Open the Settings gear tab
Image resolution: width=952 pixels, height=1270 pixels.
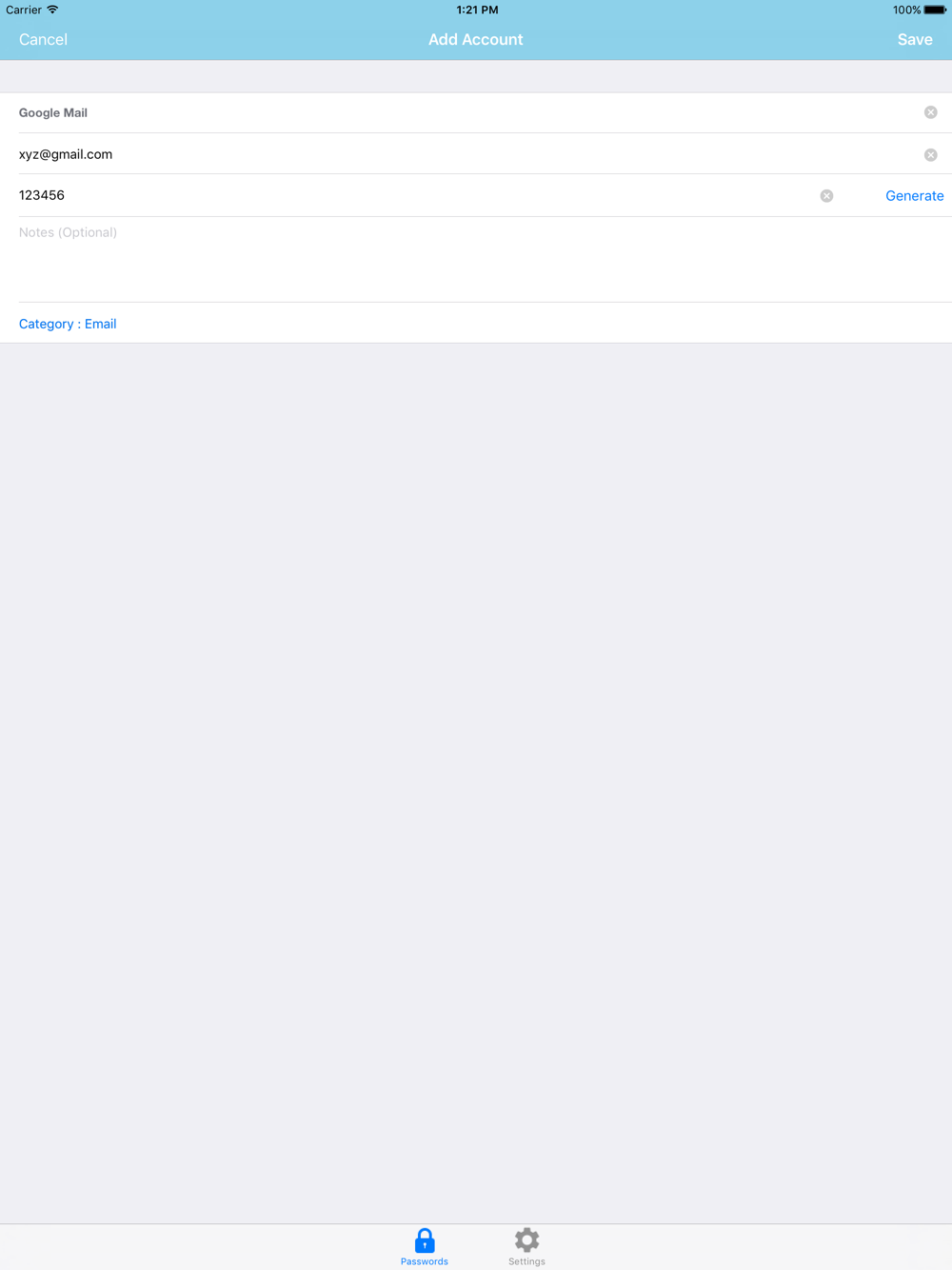tap(526, 1246)
